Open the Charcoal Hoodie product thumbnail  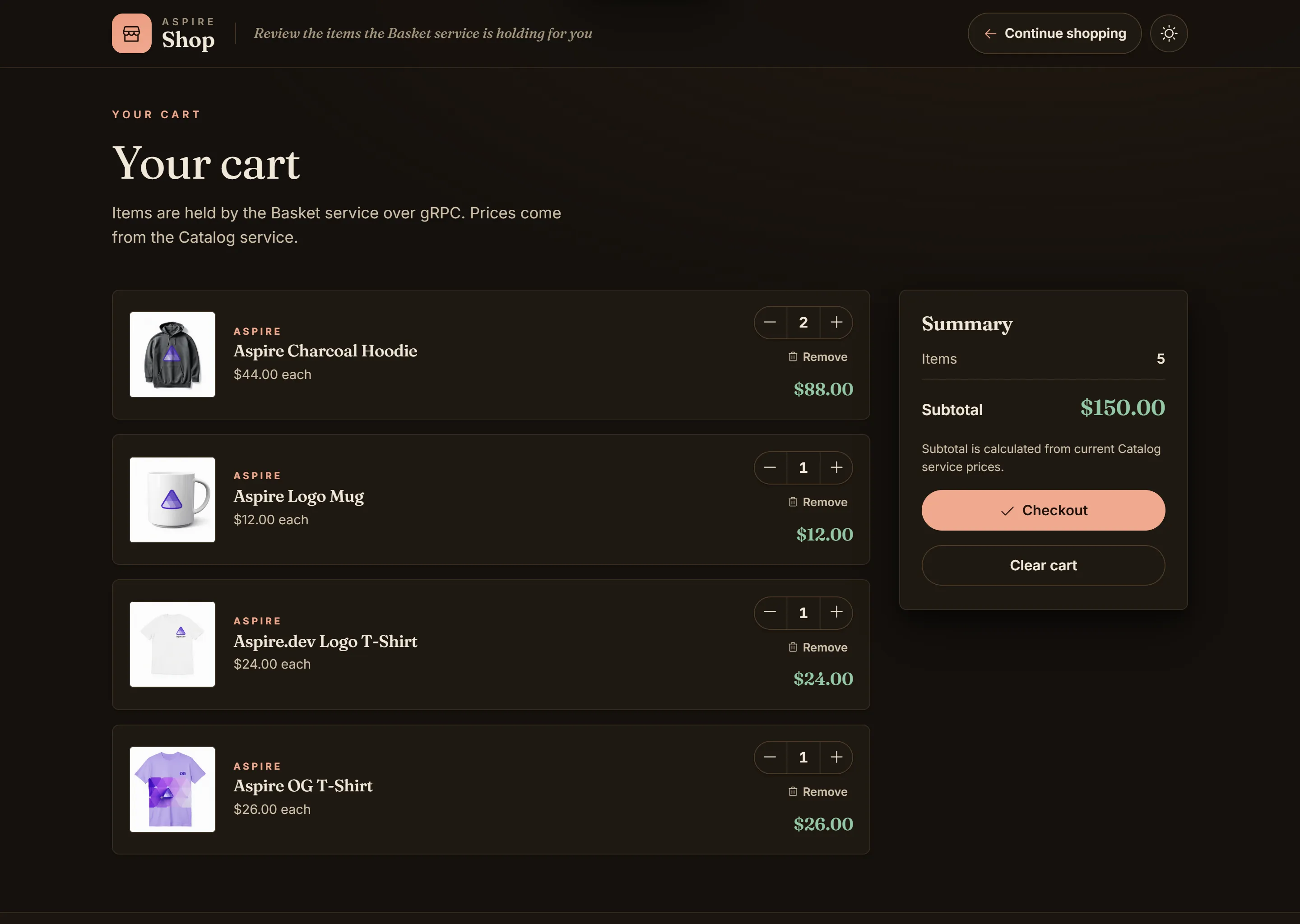pyautogui.click(x=172, y=355)
